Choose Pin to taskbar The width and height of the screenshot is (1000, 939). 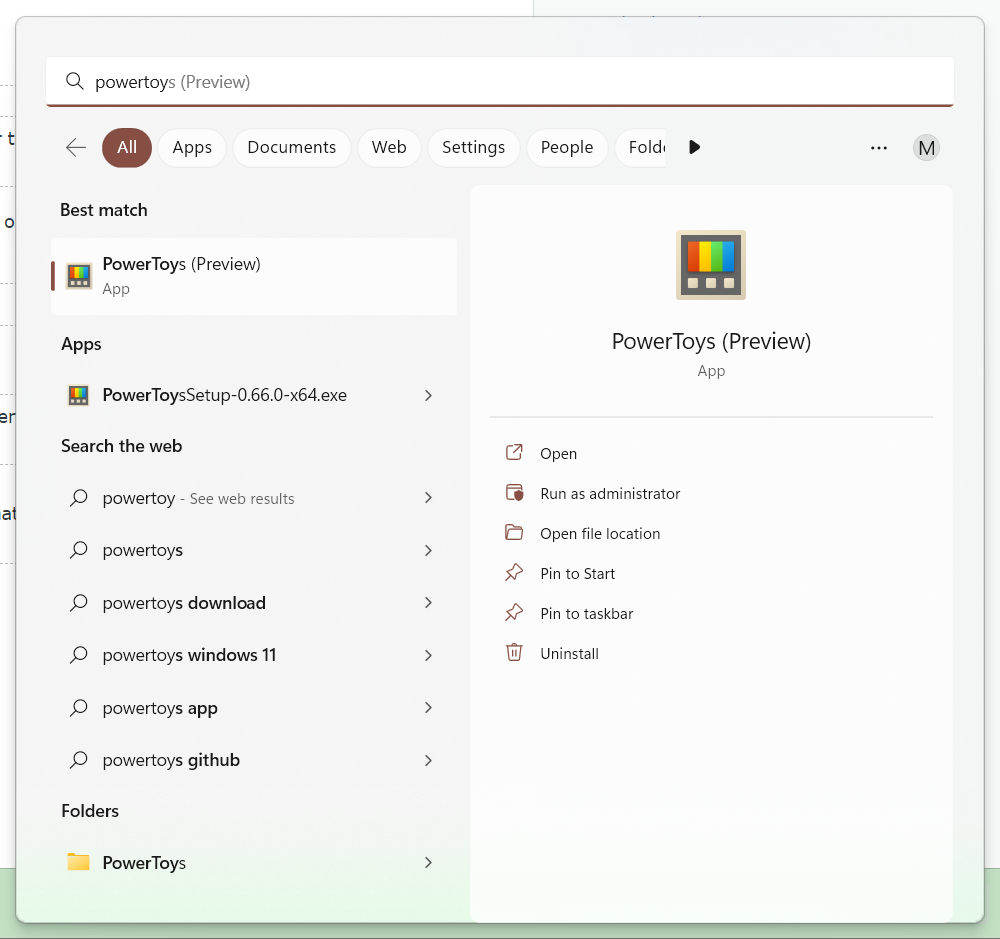[586, 614]
